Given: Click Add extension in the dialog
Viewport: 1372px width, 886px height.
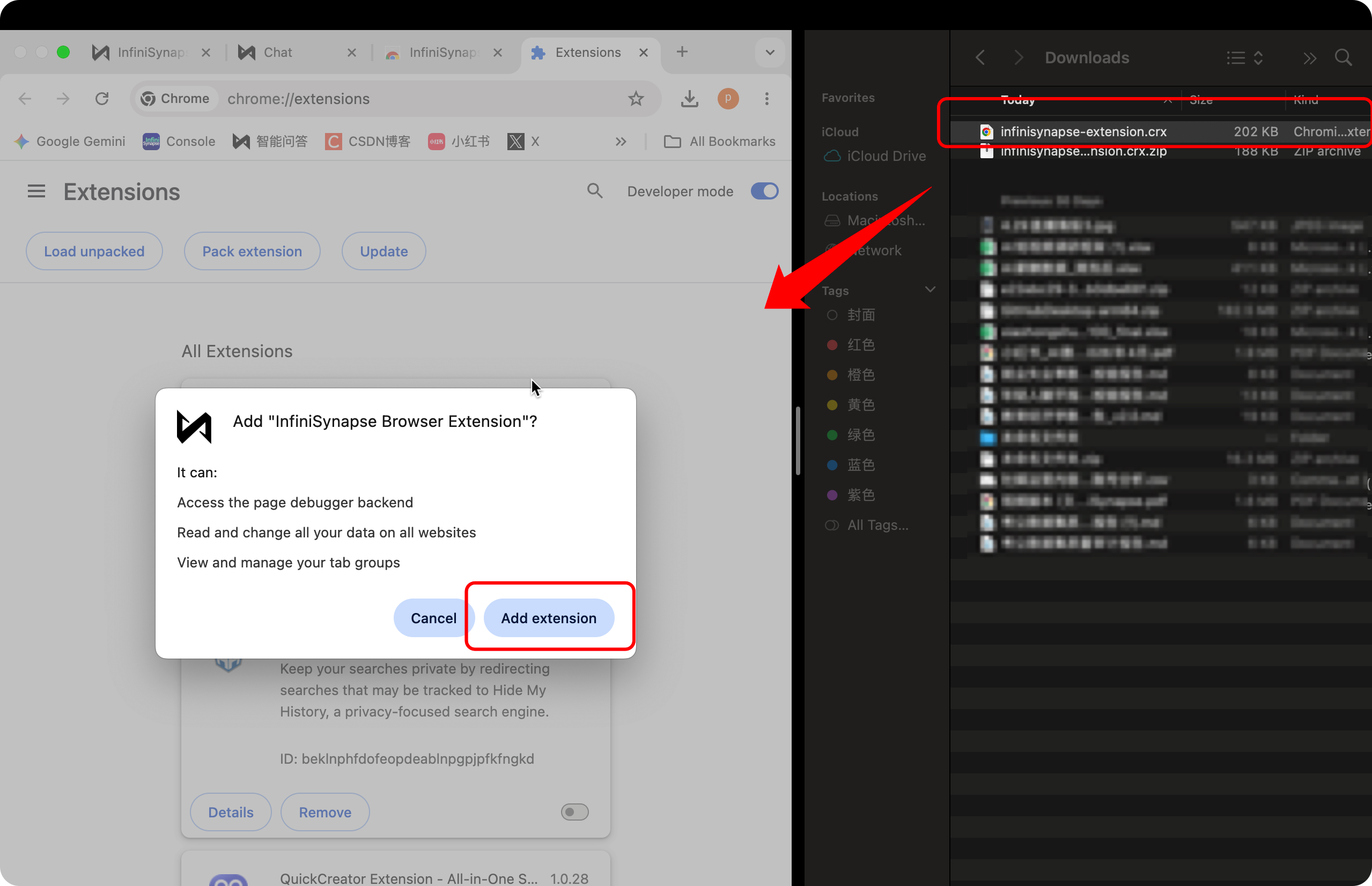Looking at the screenshot, I should [x=549, y=618].
